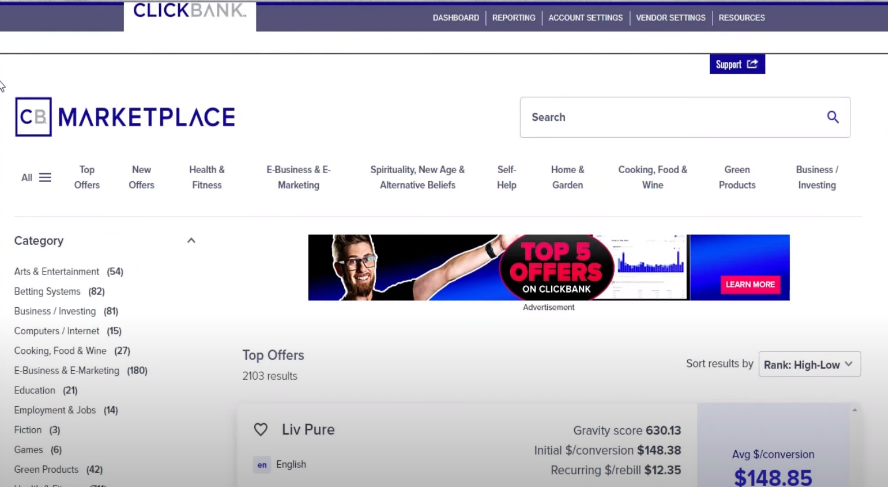This screenshot has width=888, height=487.
Task: Click the en language badge
Action: click(262, 465)
